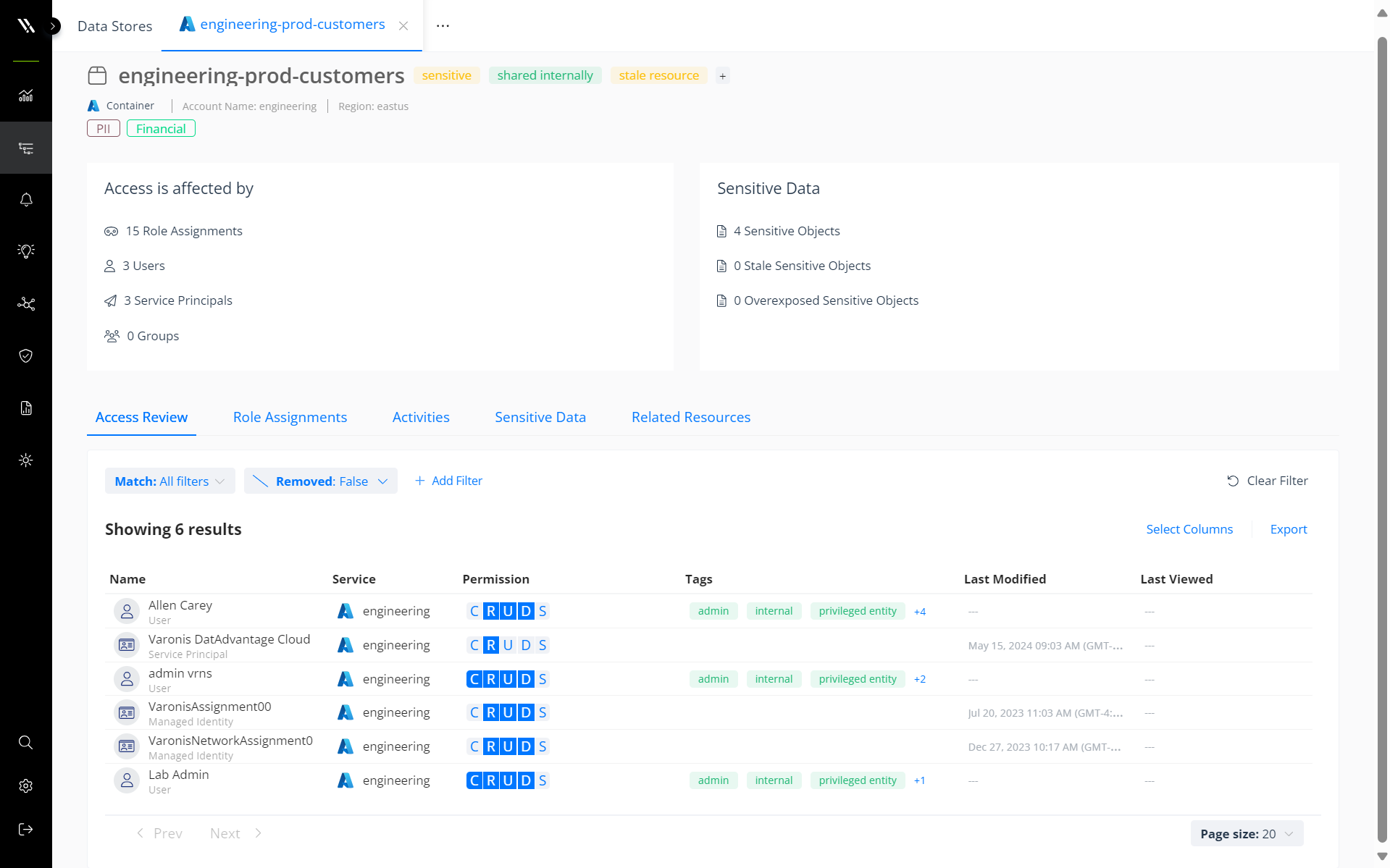Open the Removed: False filter dropdown
This screenshot has height=868, width=1390.
coord(321,481)
